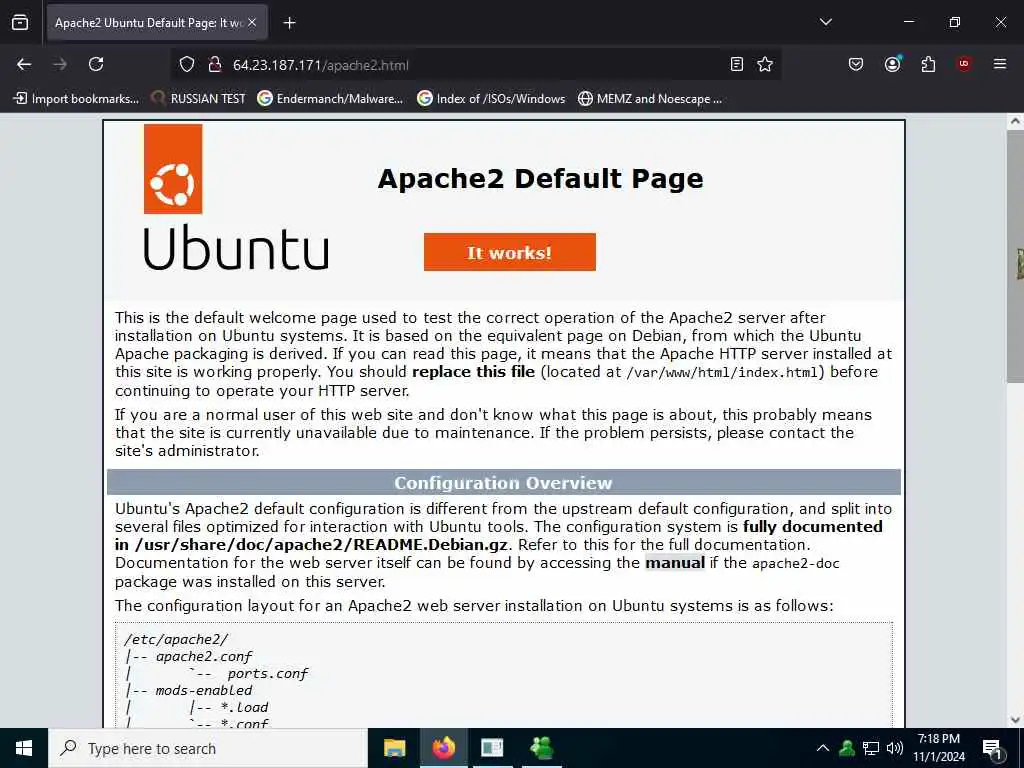The width and height of the screenshot is (1024, 768).
Task: Open Firefox View icon in tab strip
Action: click(x=20, y=22)
